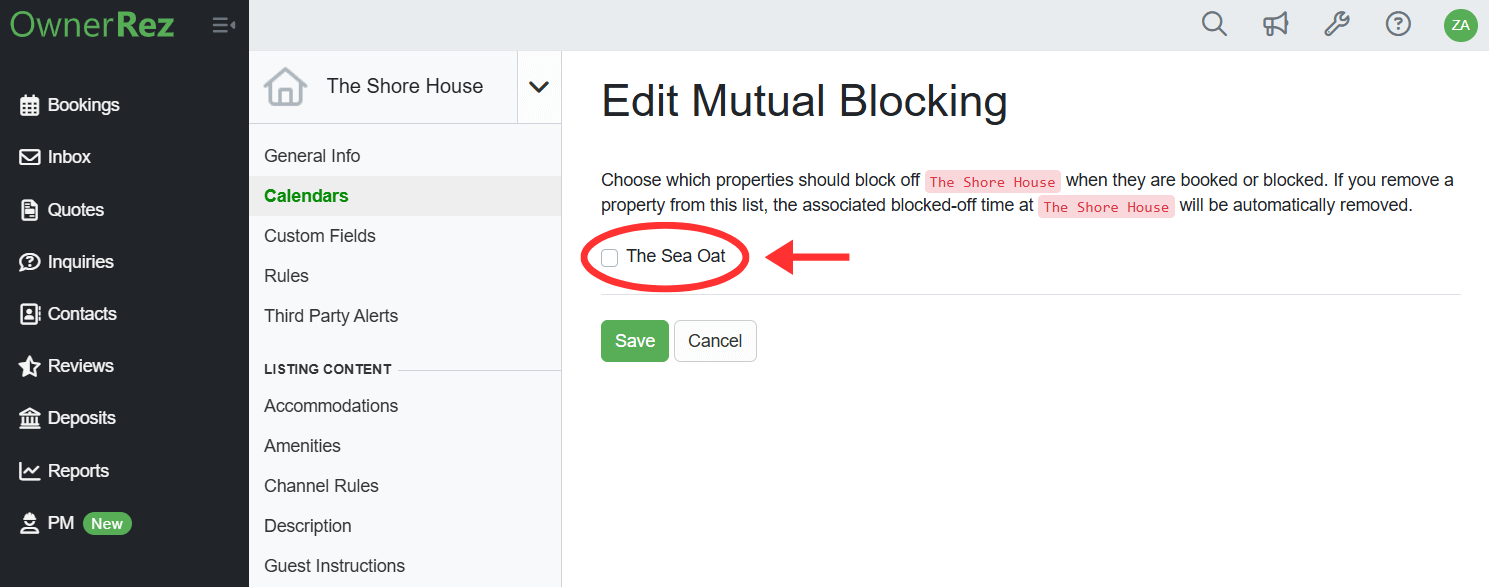Viewport: 1489px width, 587px height.
Task: Open the announcements megaphone icon
Action: (x=1275, y=24)
